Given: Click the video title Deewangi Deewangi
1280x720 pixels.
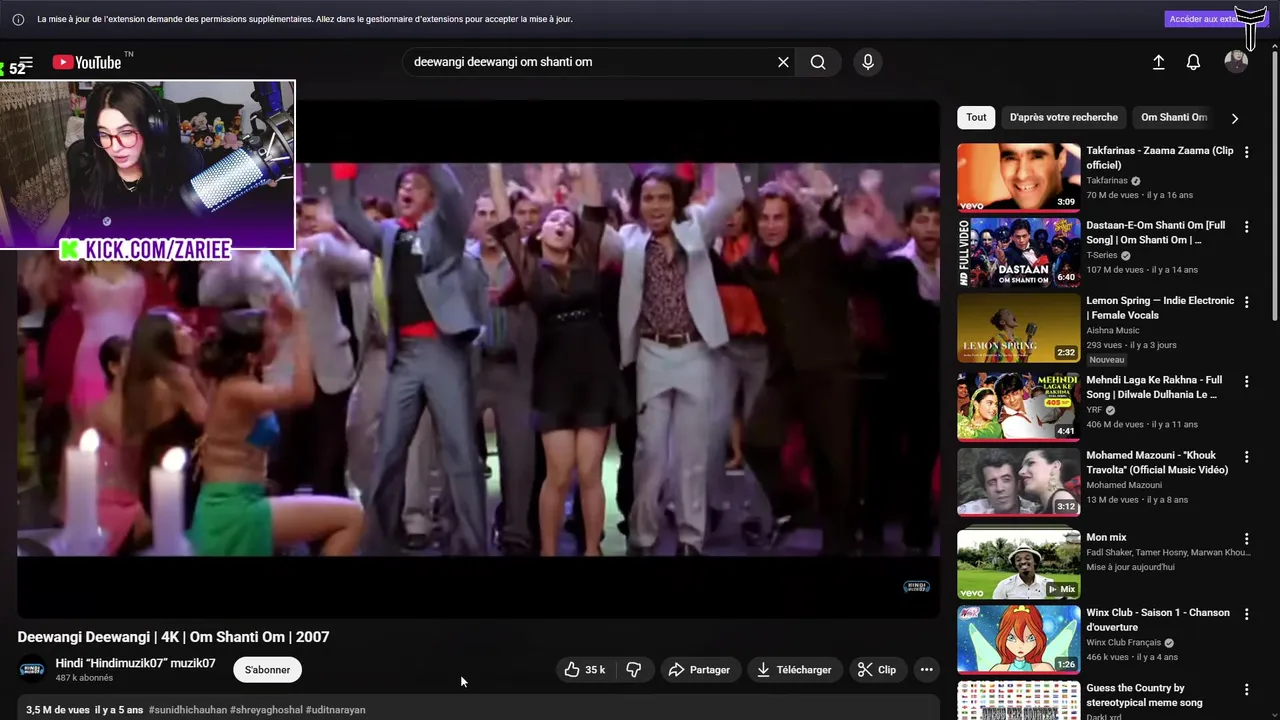Looking at the screenshot, I should pyautogui.click(x=173, y=637).
